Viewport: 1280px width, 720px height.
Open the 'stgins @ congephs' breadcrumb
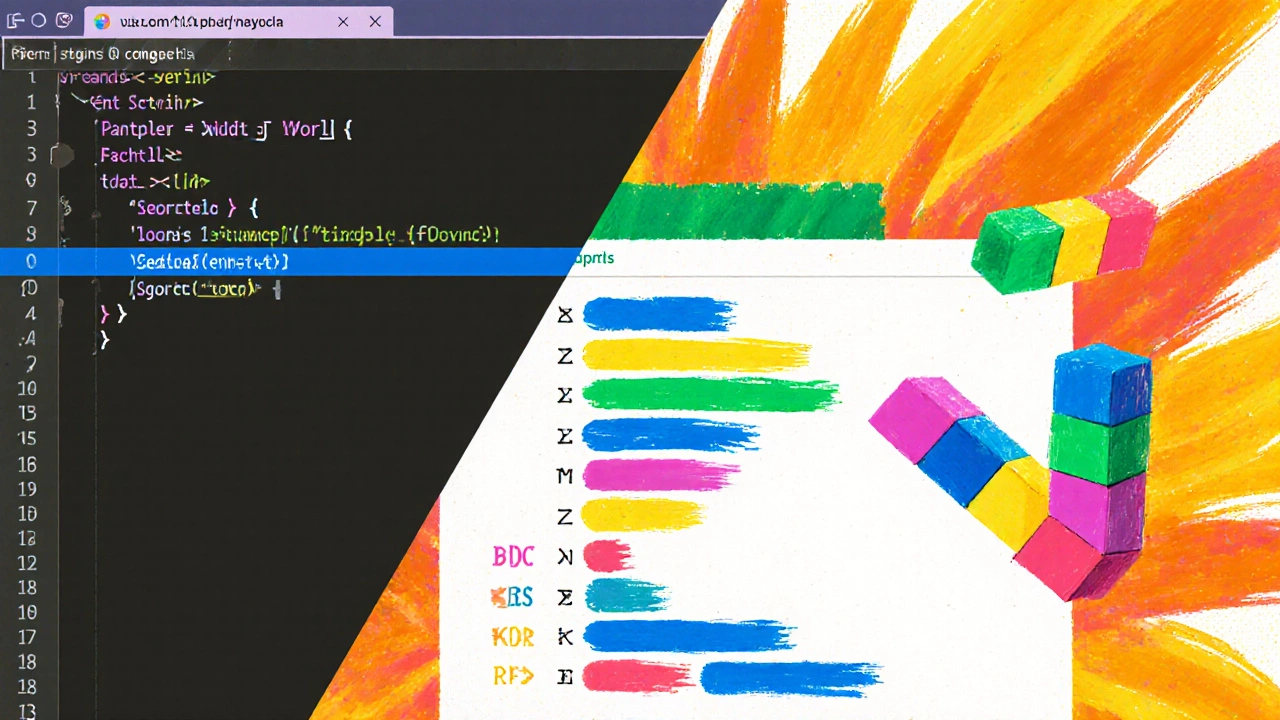click(x=126, y=54)
